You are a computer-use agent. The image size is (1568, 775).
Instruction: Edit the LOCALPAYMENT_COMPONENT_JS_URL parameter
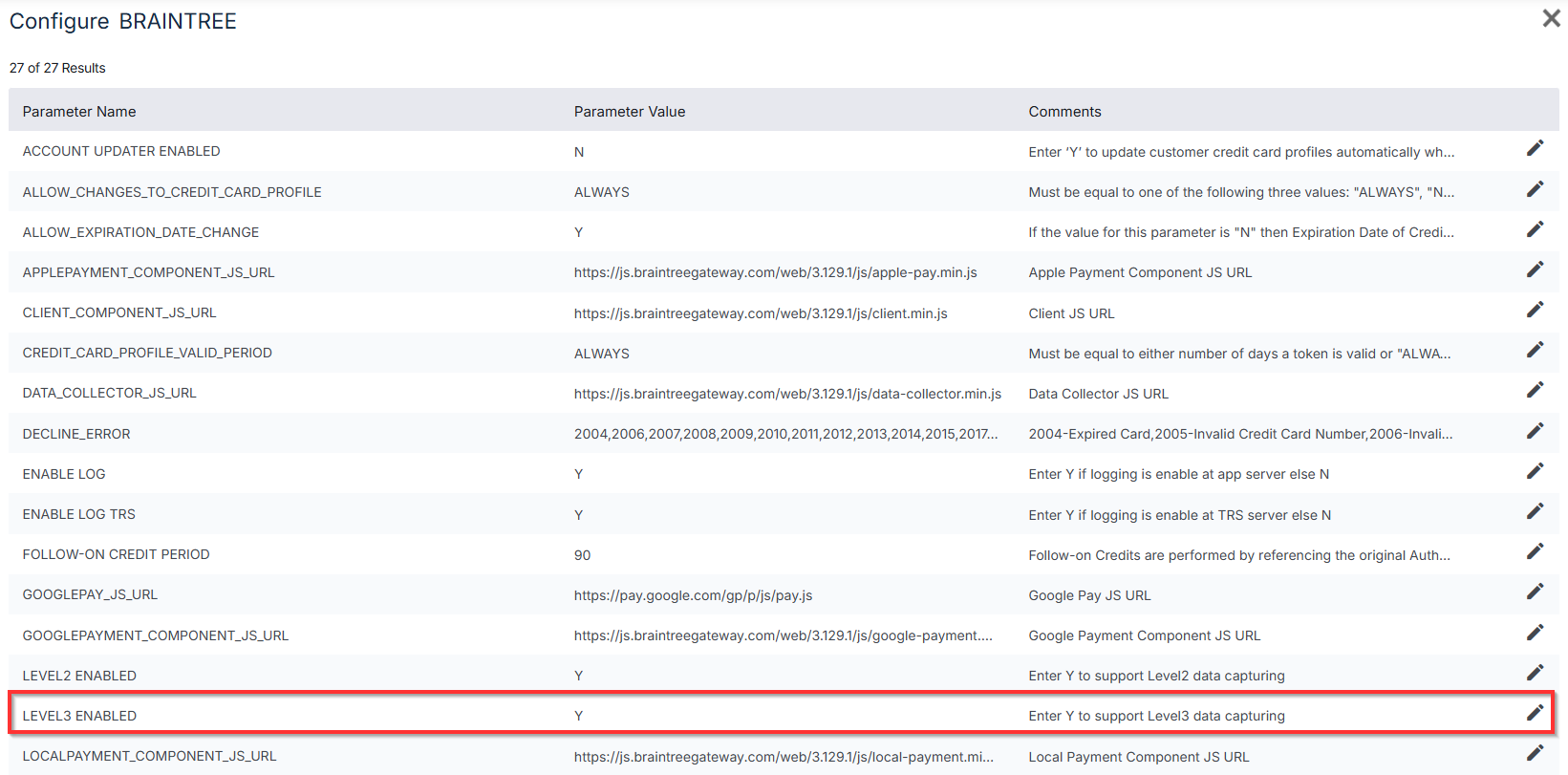(1535, 753)
